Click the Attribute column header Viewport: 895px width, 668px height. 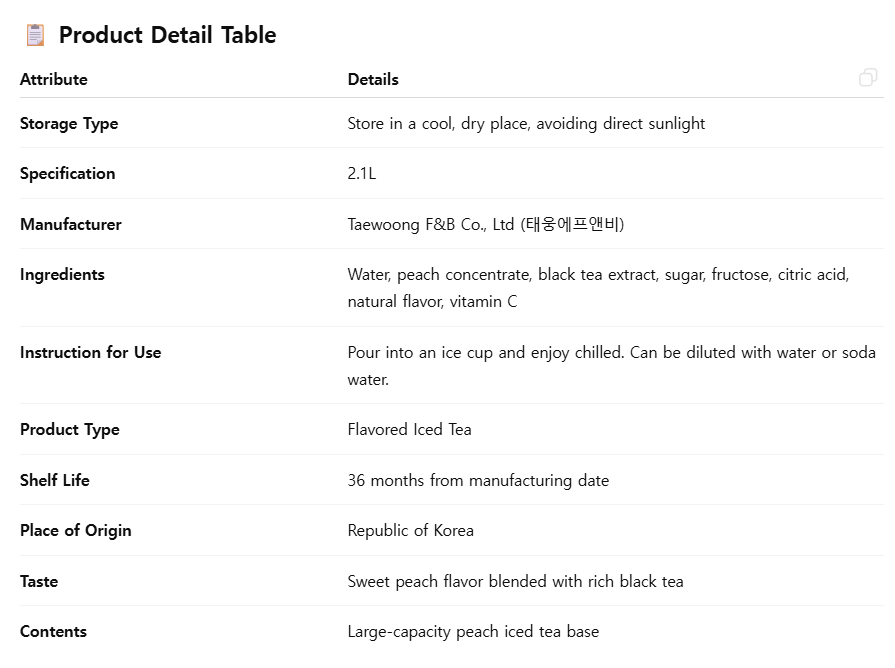coord(54,79)
